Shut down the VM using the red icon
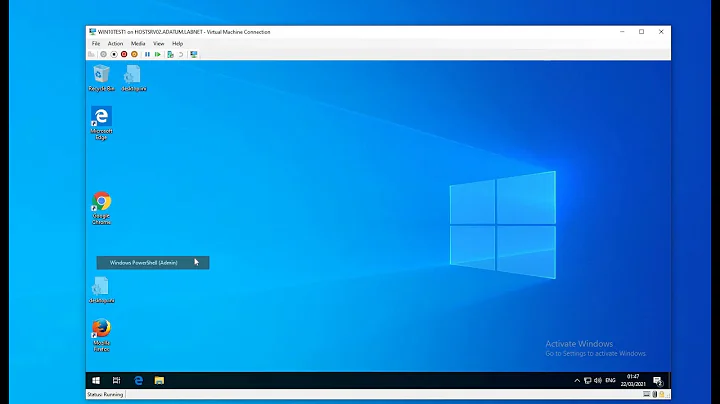The image size is (720, 404). (124, 54)
